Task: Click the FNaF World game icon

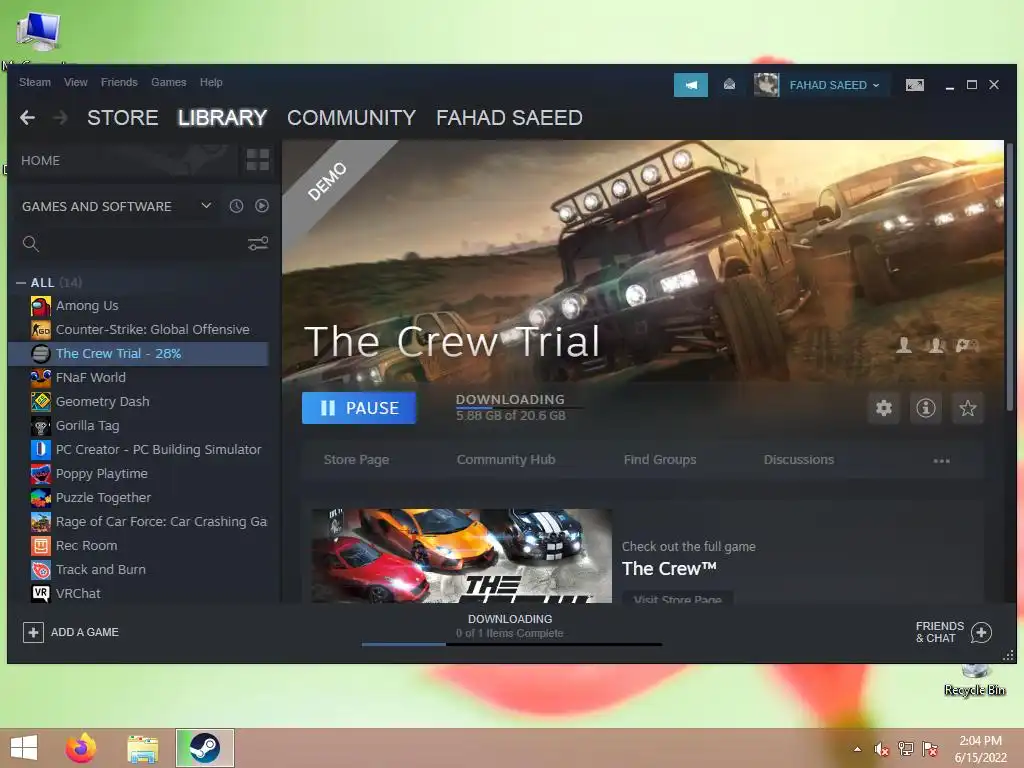Action: tap(40, 377)
